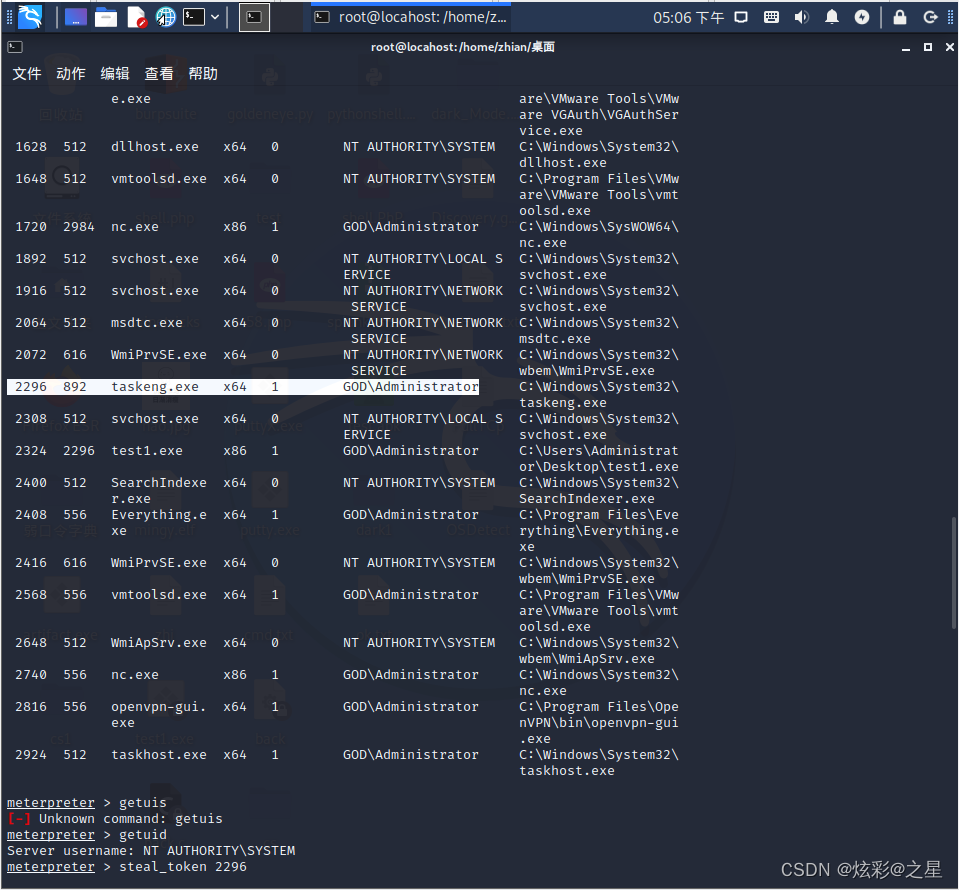
Task: Click PID 2568 of vmtoolsd.exe row
Action: pos(31,595)
